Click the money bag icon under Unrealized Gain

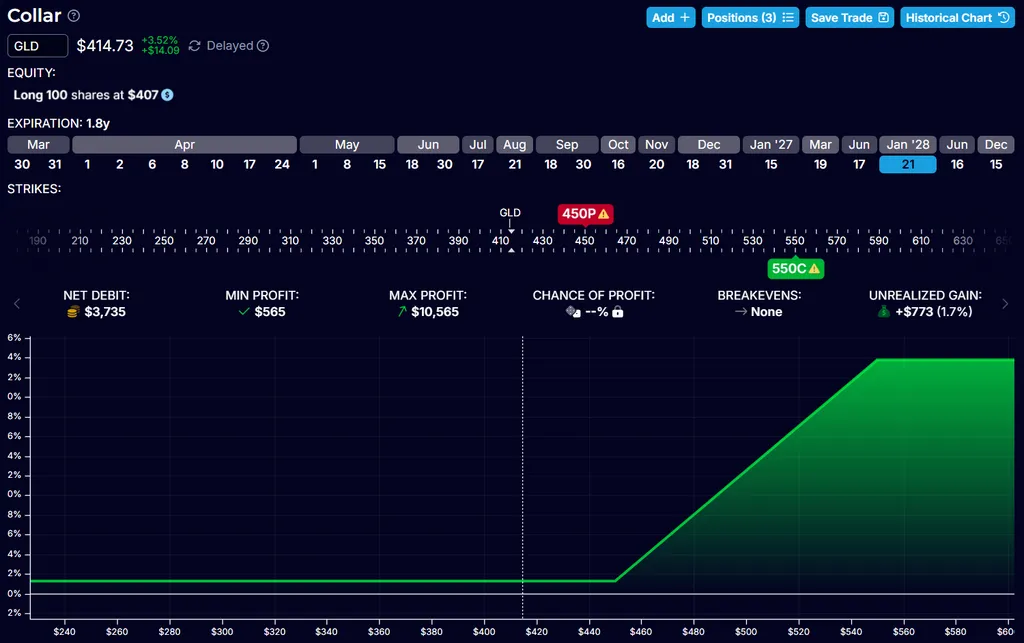pos(883,312)
